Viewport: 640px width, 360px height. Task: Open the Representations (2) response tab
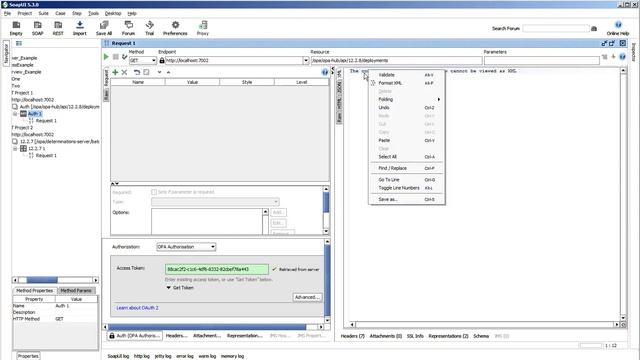click(x=448, y=336)
